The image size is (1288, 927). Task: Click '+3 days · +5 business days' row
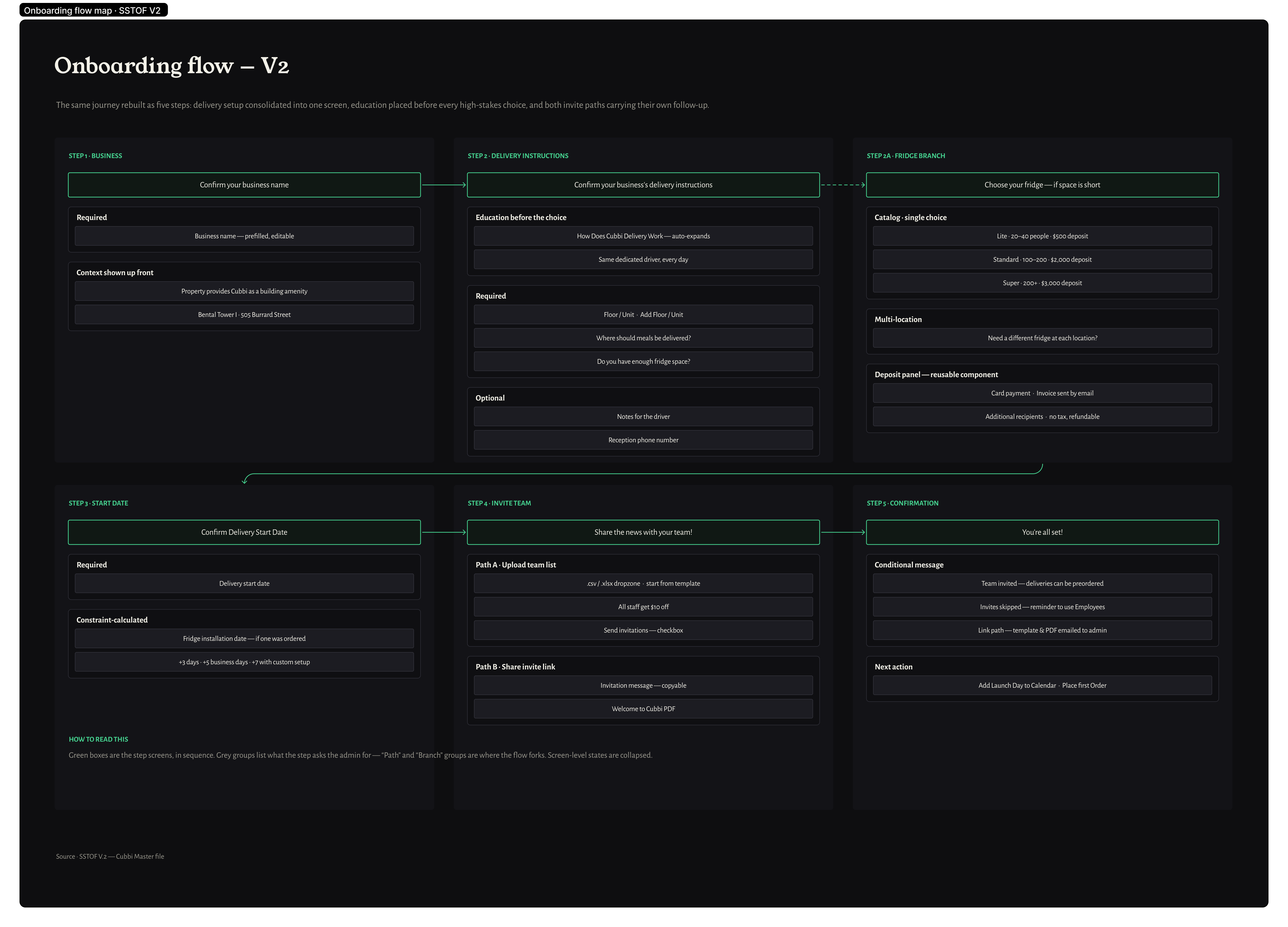tap(244, 662)
